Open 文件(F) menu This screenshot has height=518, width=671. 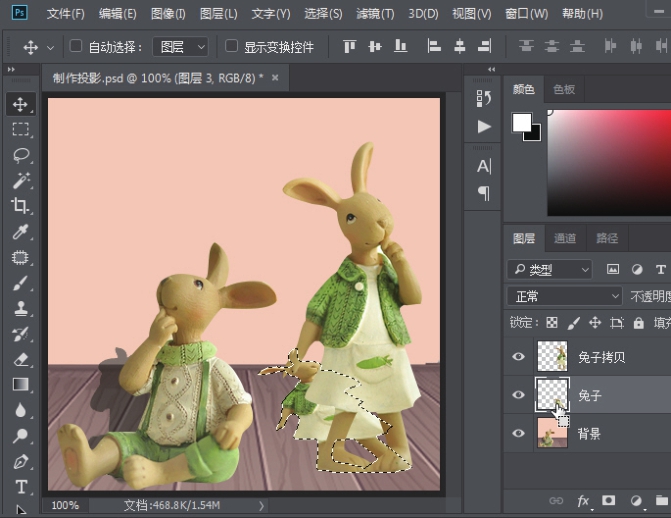pyautogui.click(x=65, y=14)
